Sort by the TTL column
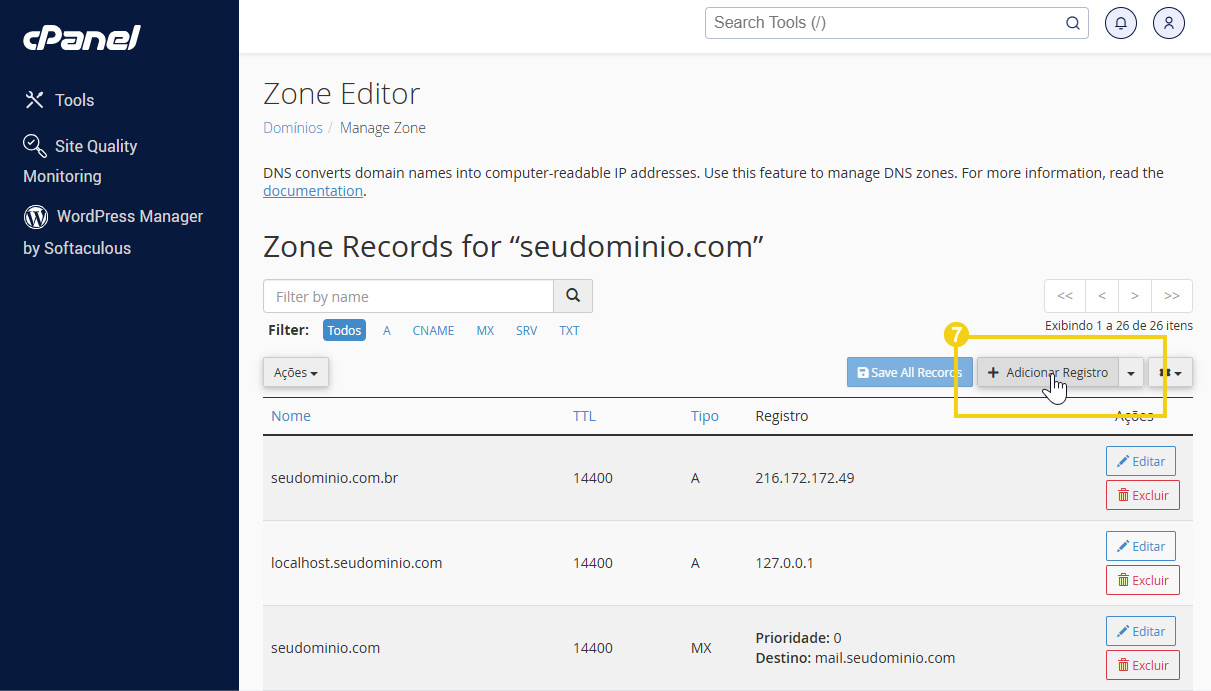This screenshot has width=1211, height=691. pyautogui.click(x=584, y=416)
